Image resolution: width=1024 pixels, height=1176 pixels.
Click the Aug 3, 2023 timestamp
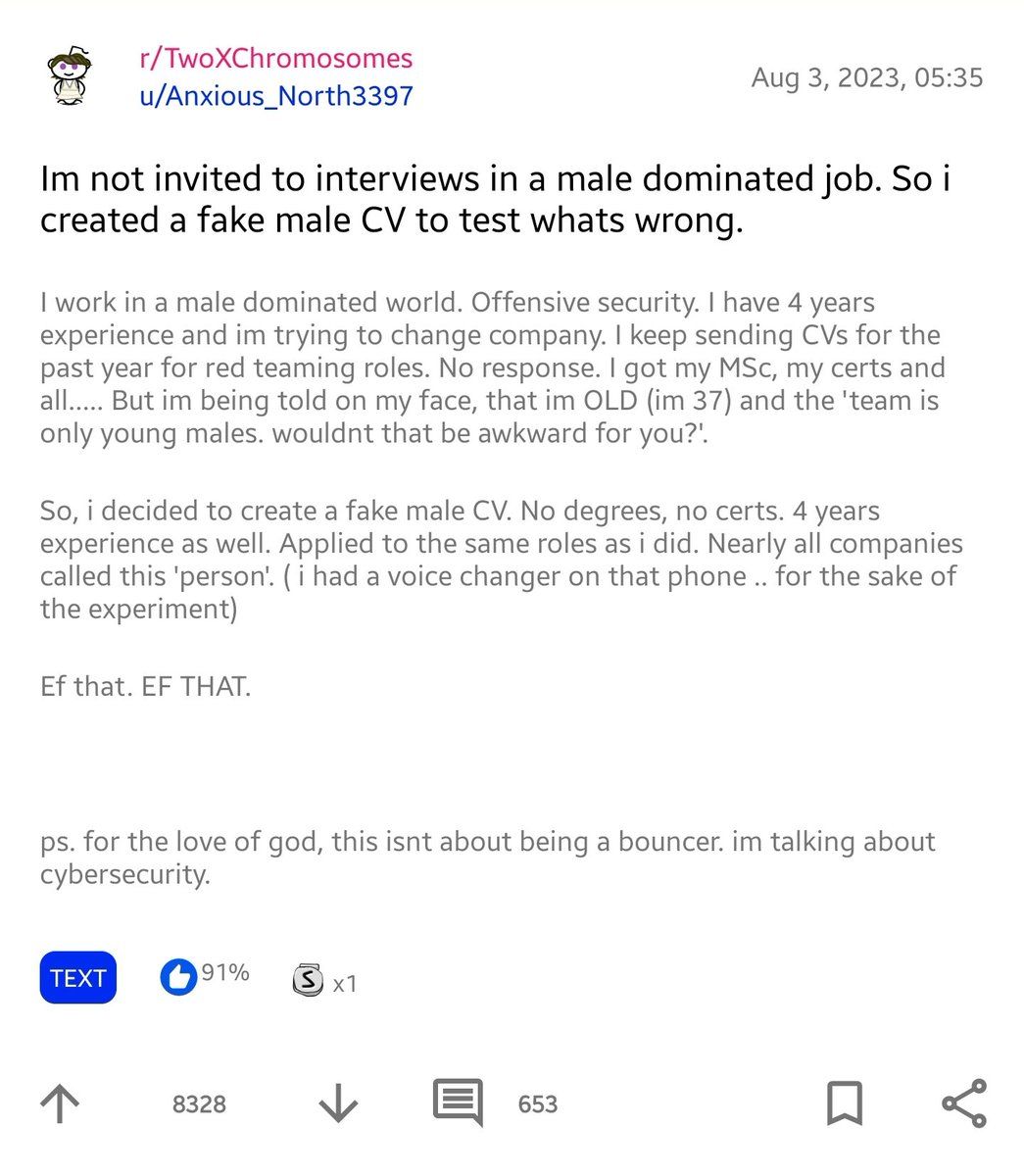866,77
